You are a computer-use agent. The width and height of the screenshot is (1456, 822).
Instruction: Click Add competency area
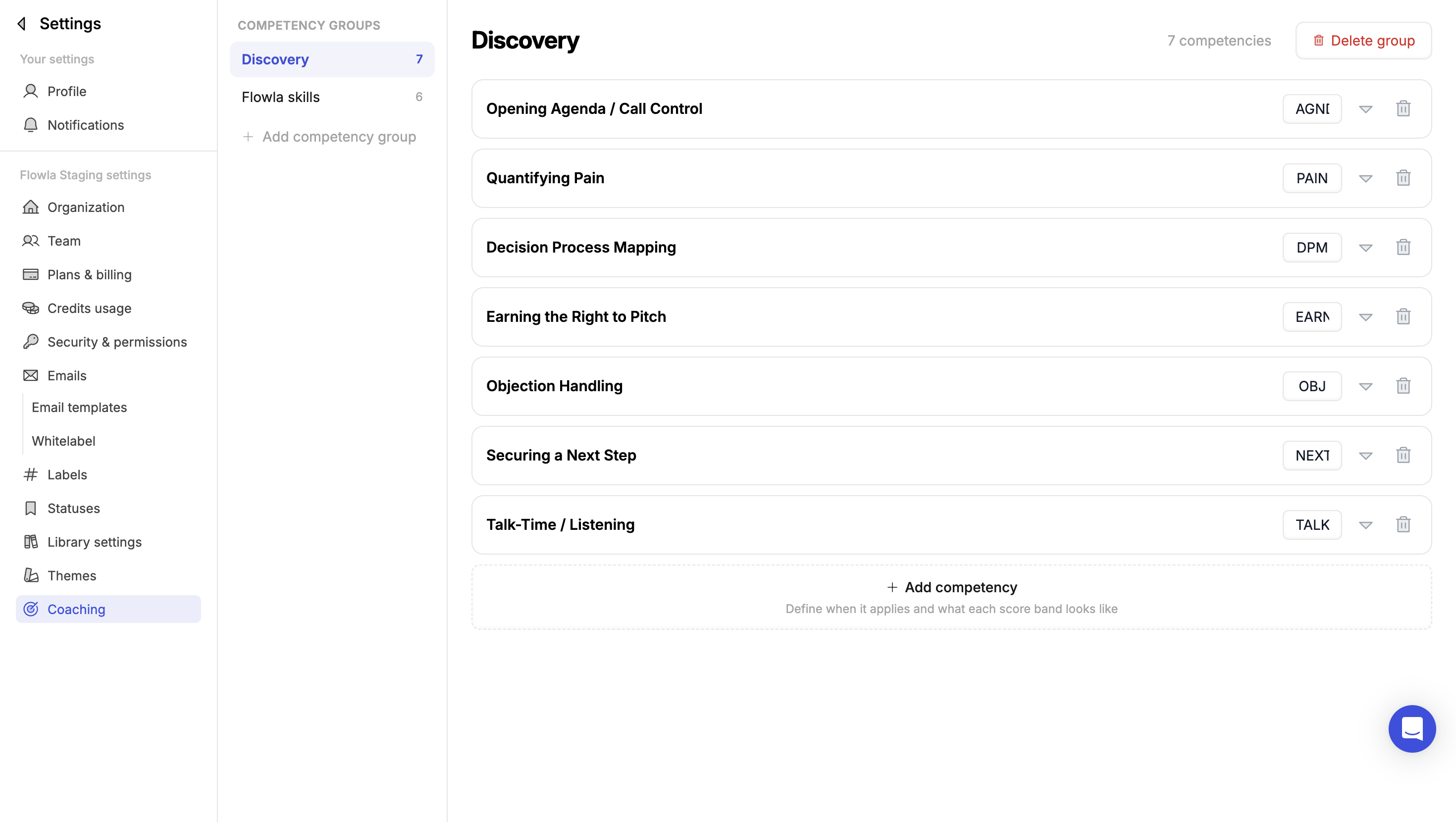coord(951,597)
